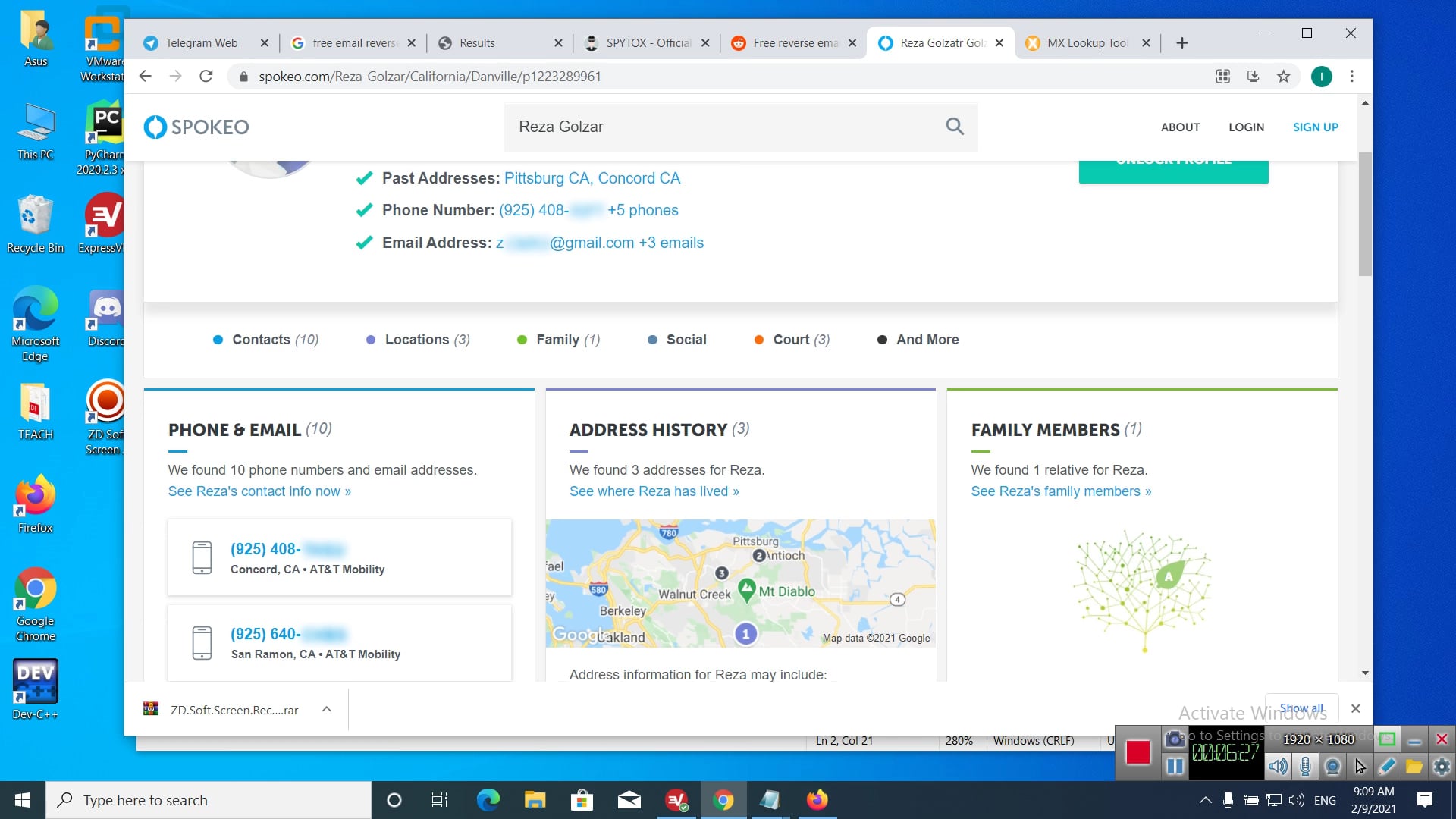Open See Reza's contact info now link
This screenshot has width=1456, height=819.
(259, 491)
